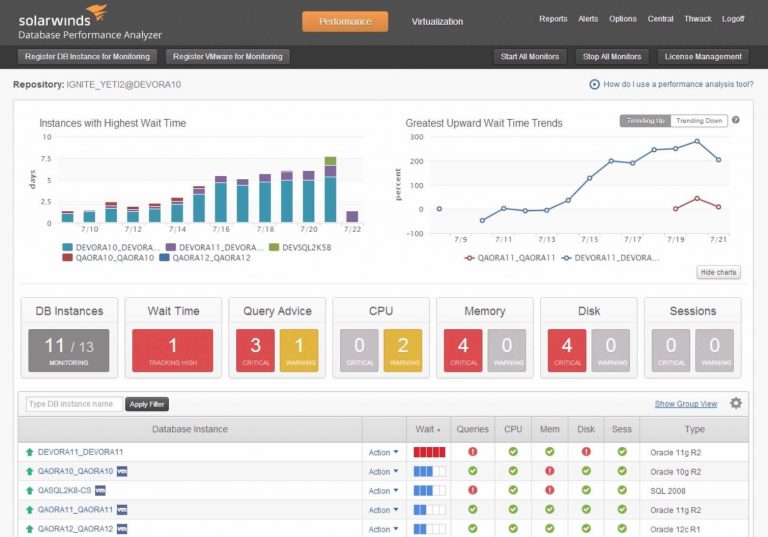Go to Central from top menu

point(660,19)
